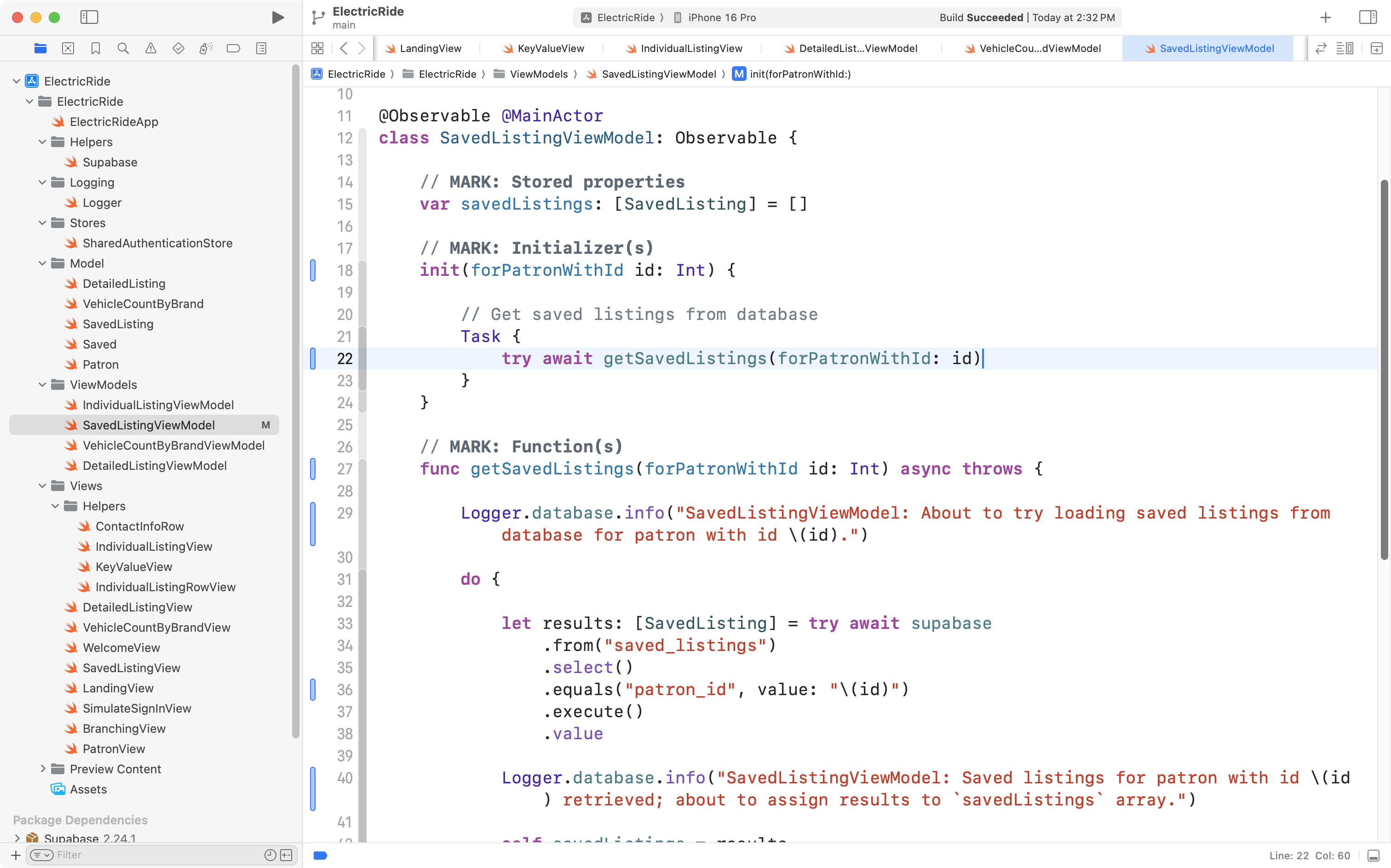Screen dimensions: 1391x868
Task: Toggle the right inspector panel
Action: 1368,18
